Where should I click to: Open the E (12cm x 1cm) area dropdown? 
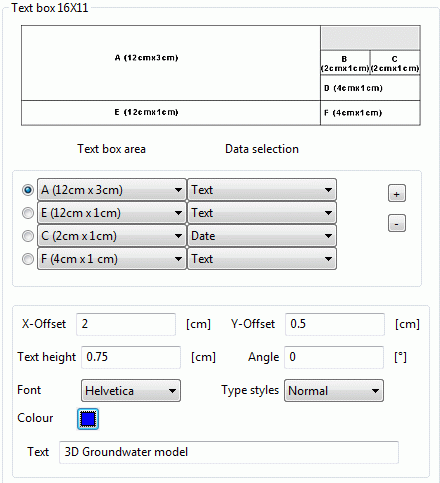(112, 213)
